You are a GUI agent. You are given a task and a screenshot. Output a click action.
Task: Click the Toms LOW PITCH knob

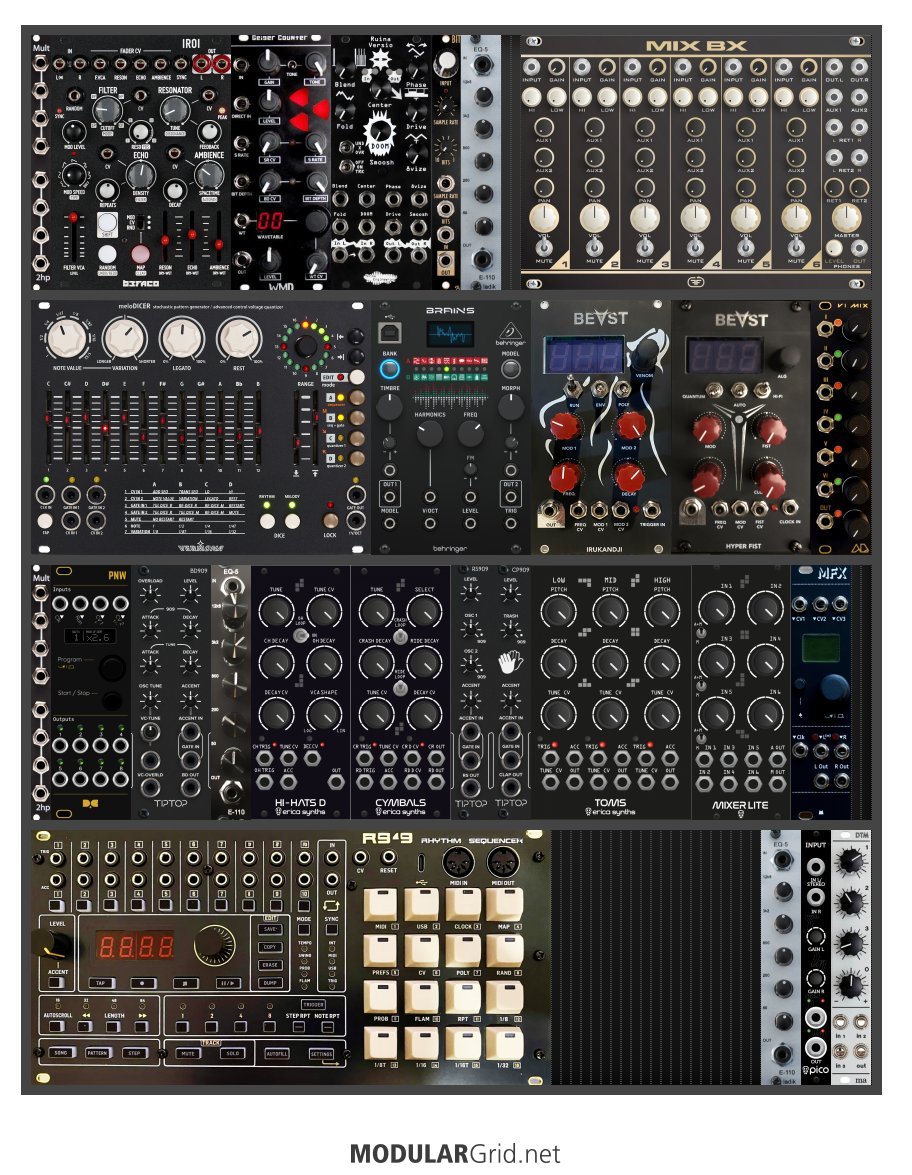pos(558,611)
